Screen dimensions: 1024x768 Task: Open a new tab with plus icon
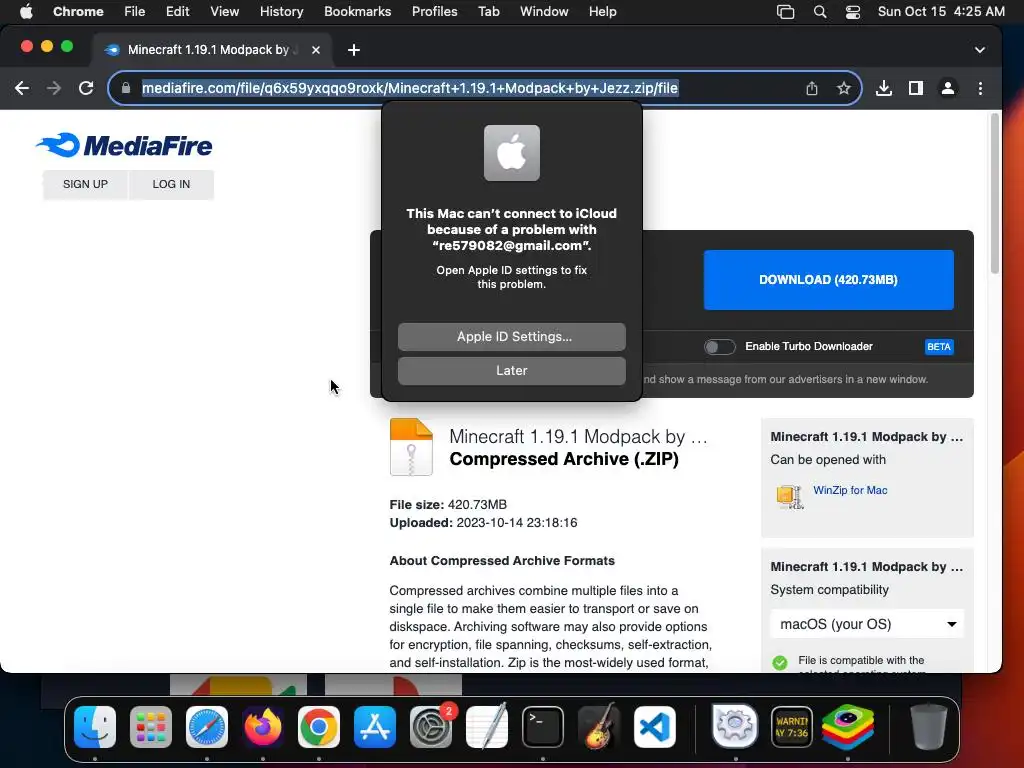pyautogui.click(x=353, y=50)
